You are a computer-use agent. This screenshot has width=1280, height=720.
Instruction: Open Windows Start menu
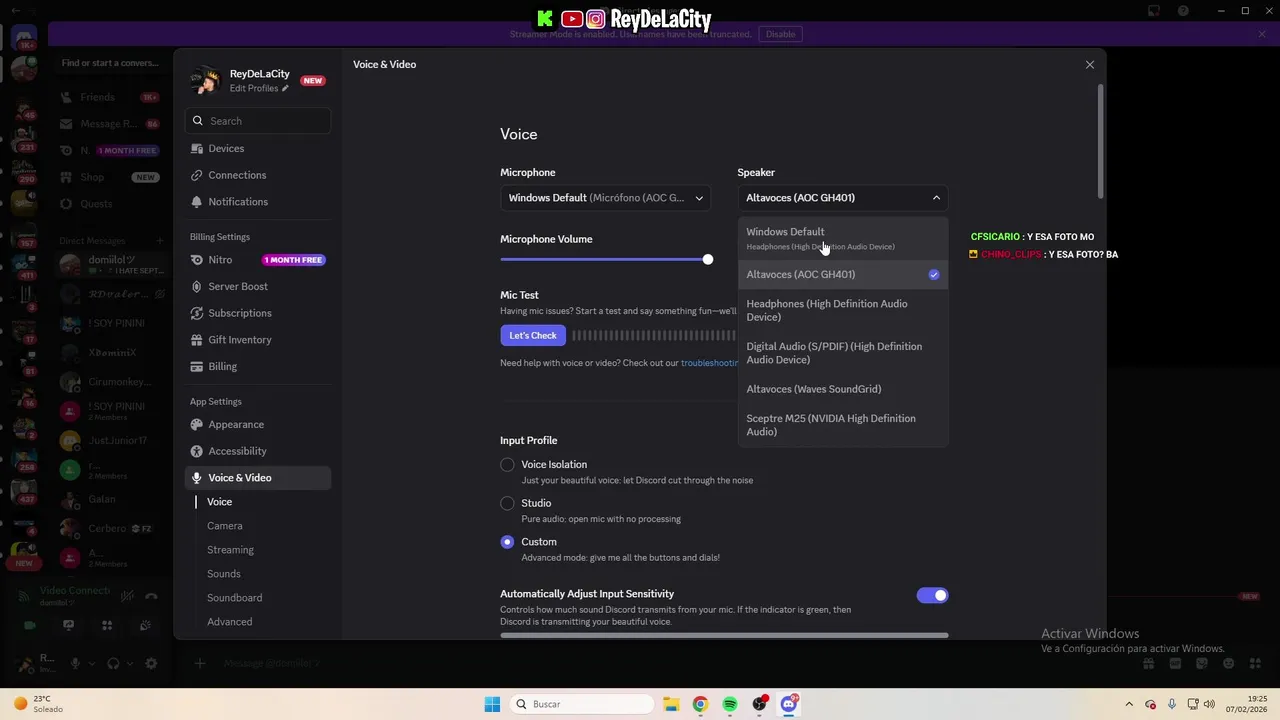[492, 704]
